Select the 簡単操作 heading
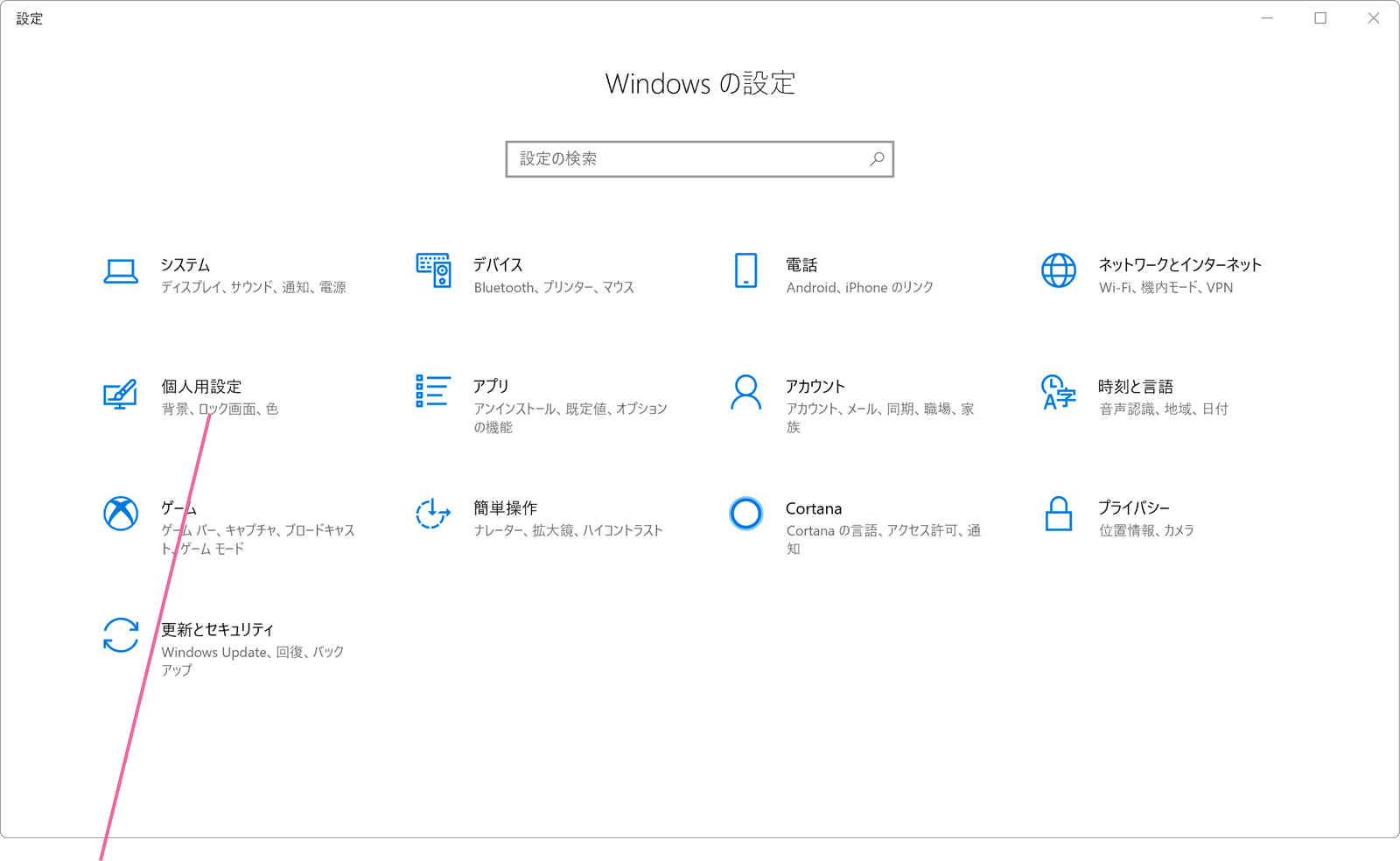This screenshot has width=1400, height=861. pos(505,507)
